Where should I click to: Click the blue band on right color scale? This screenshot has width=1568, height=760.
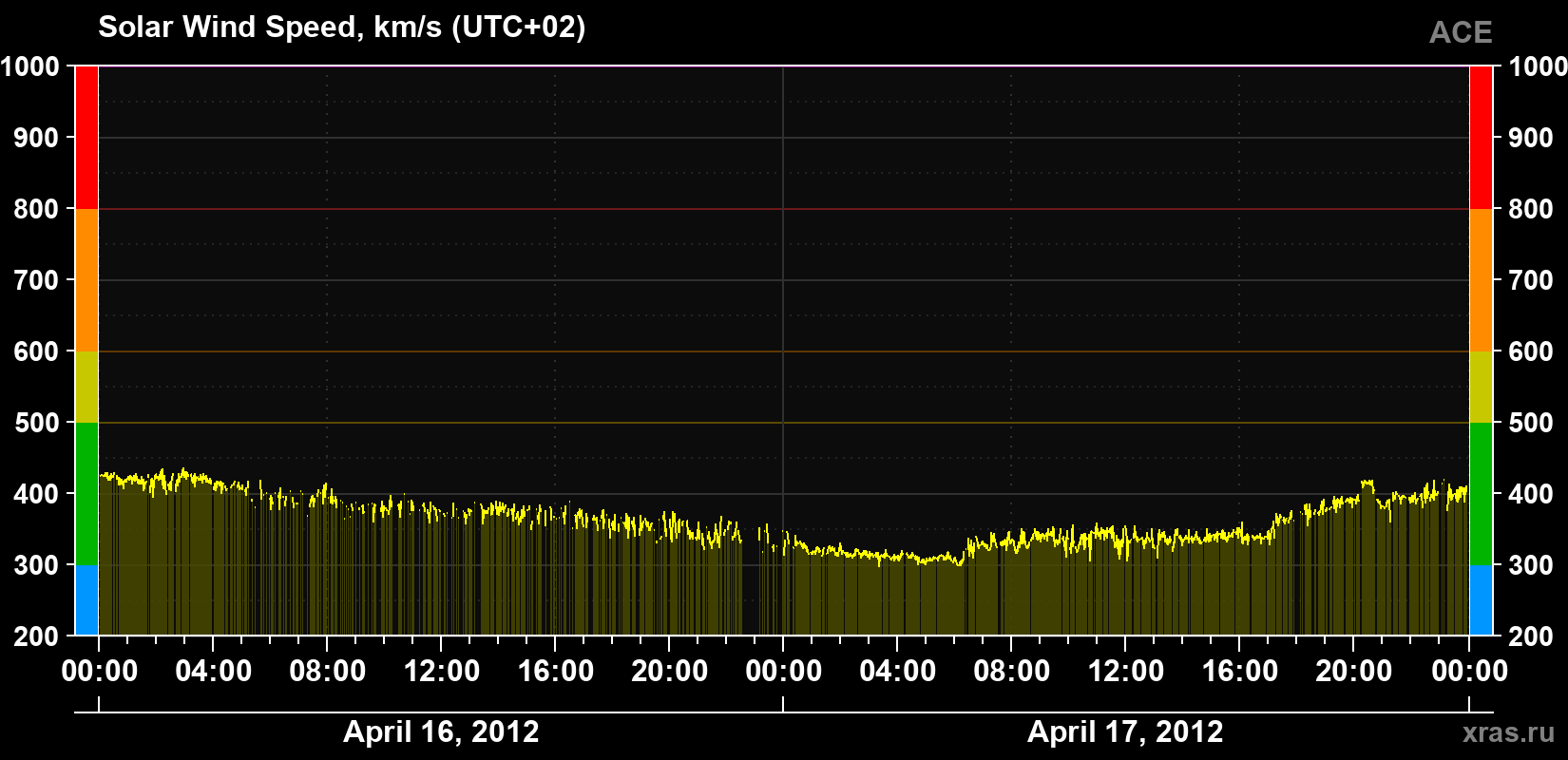pos(1481,600)
